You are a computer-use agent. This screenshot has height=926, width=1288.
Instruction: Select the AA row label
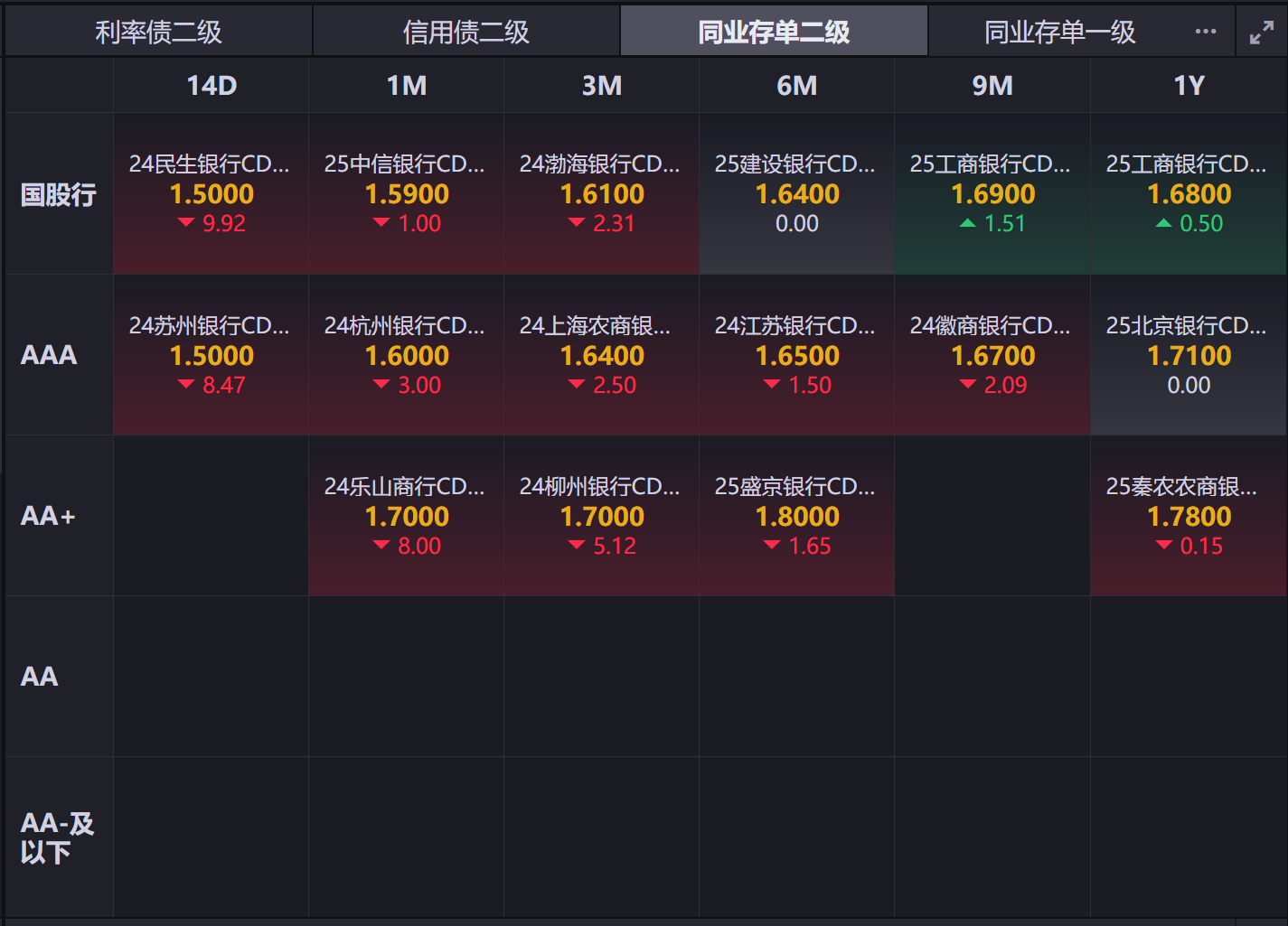(59, 677)
